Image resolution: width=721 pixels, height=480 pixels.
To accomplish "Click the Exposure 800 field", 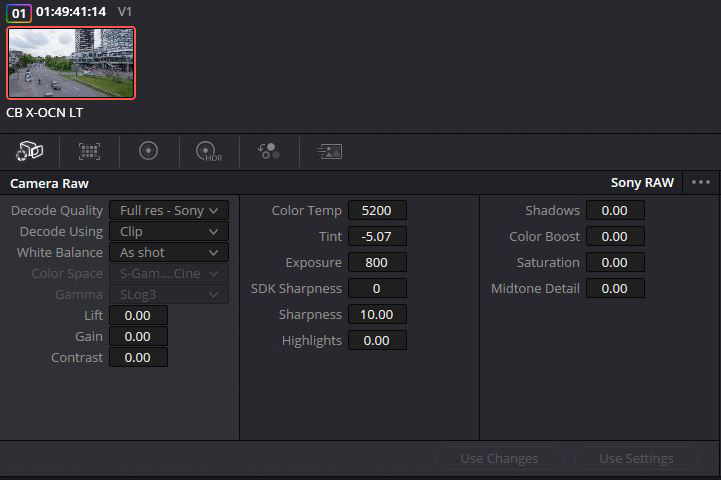I will 377,263.
